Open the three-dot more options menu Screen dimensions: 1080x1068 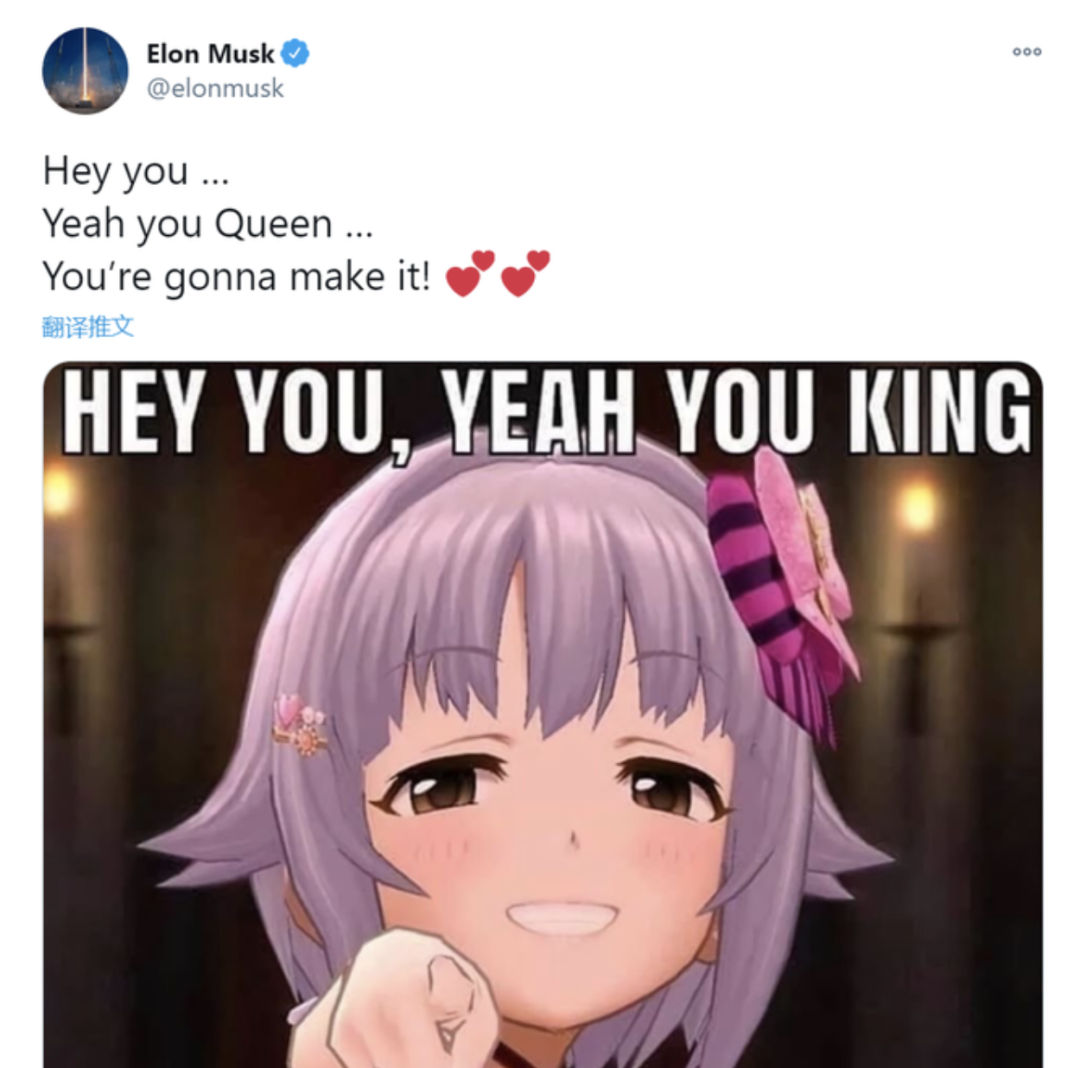(1026, 52)
